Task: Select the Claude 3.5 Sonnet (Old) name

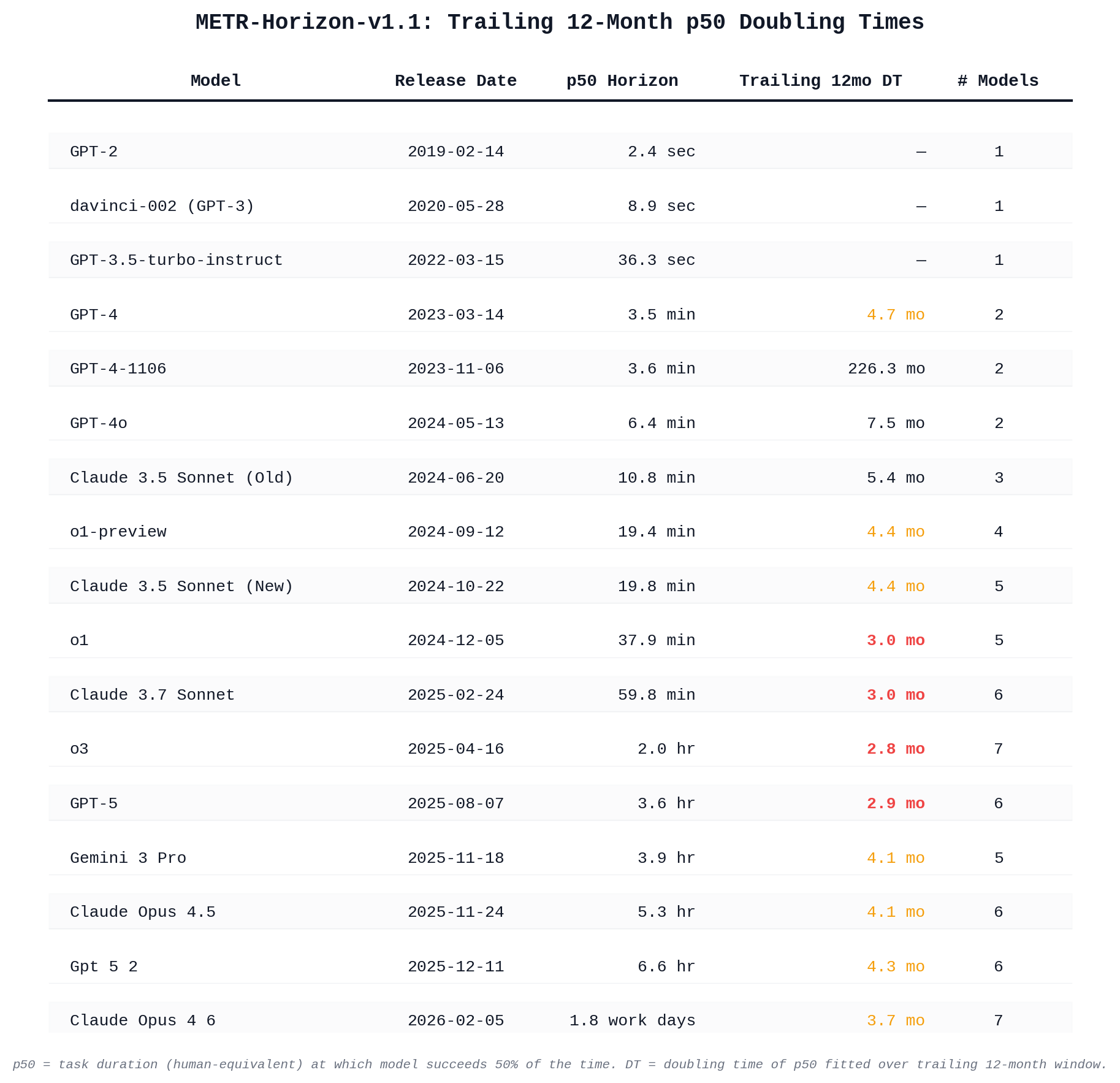Action: tap(181, 478)
